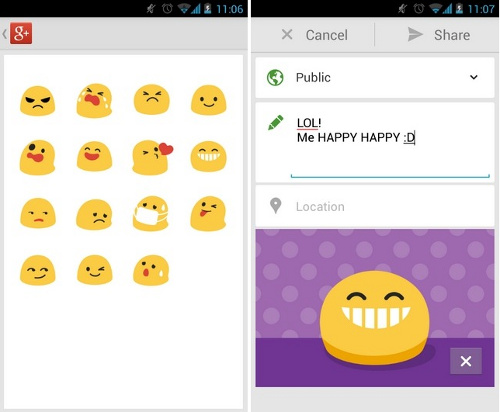Click the green globe Public icon

(275, 78)
